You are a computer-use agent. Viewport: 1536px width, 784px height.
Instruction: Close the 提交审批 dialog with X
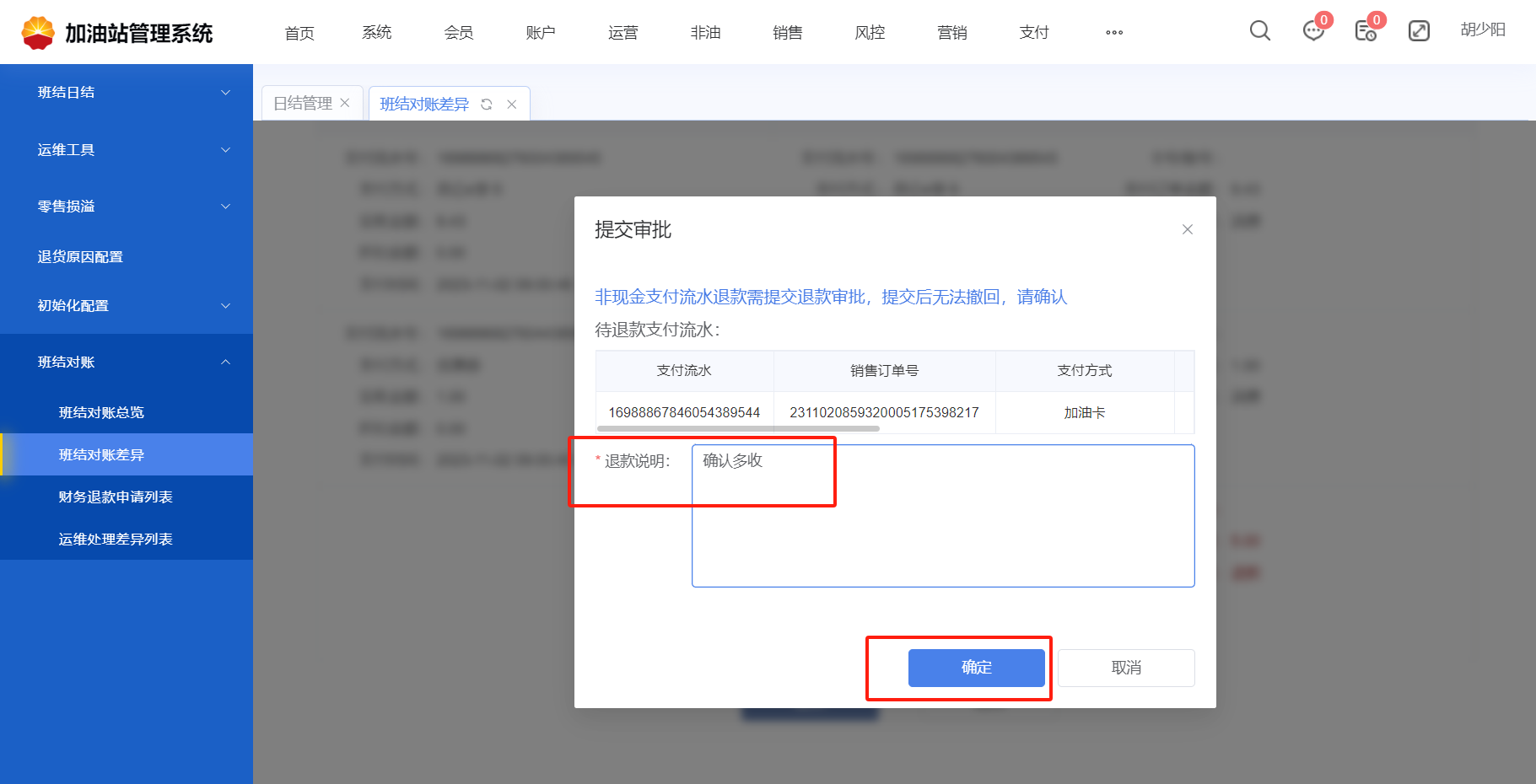pyautogui.click(x=1187, y=229)
